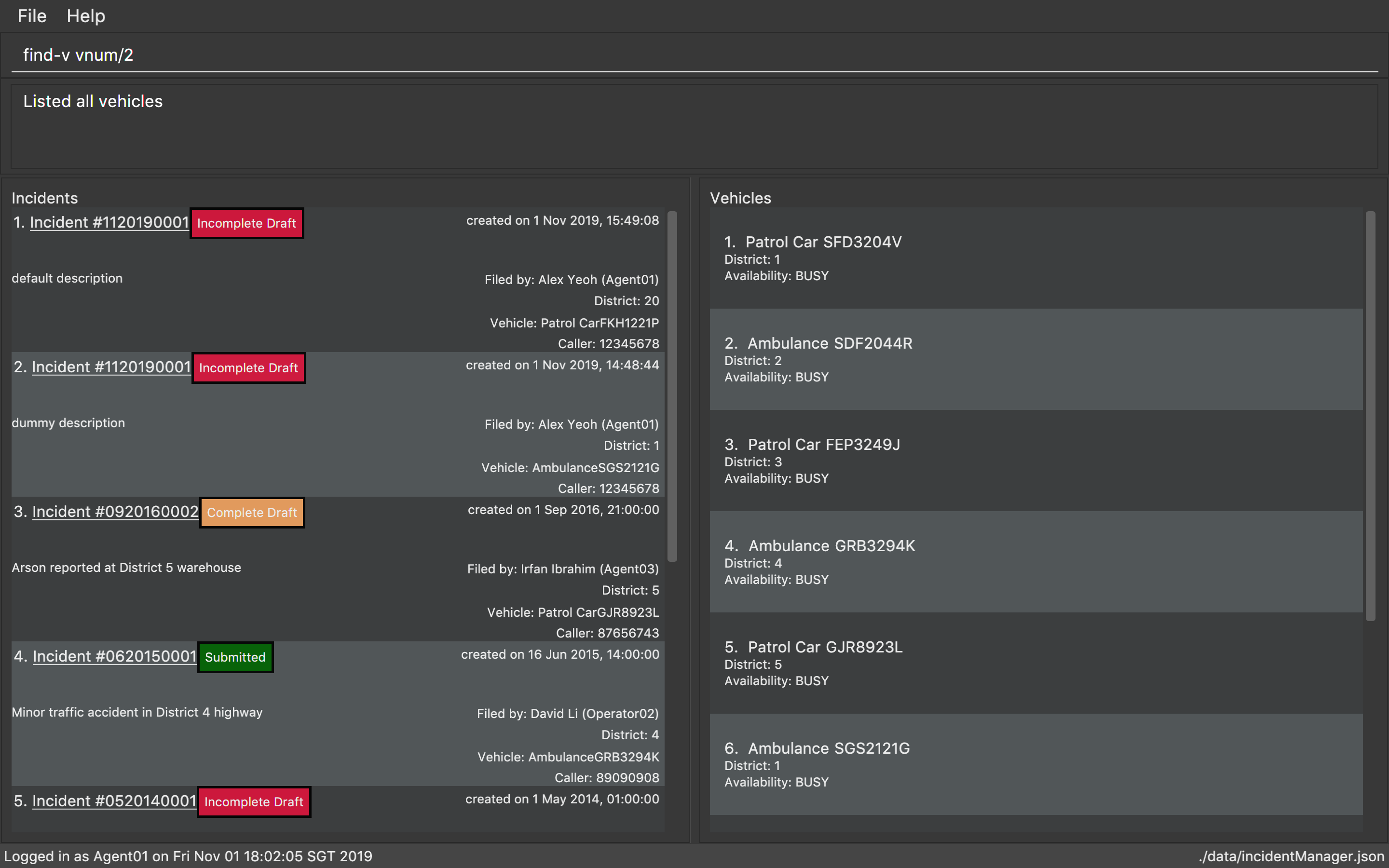
Task: Open the File menu
Action: (31, 16)
